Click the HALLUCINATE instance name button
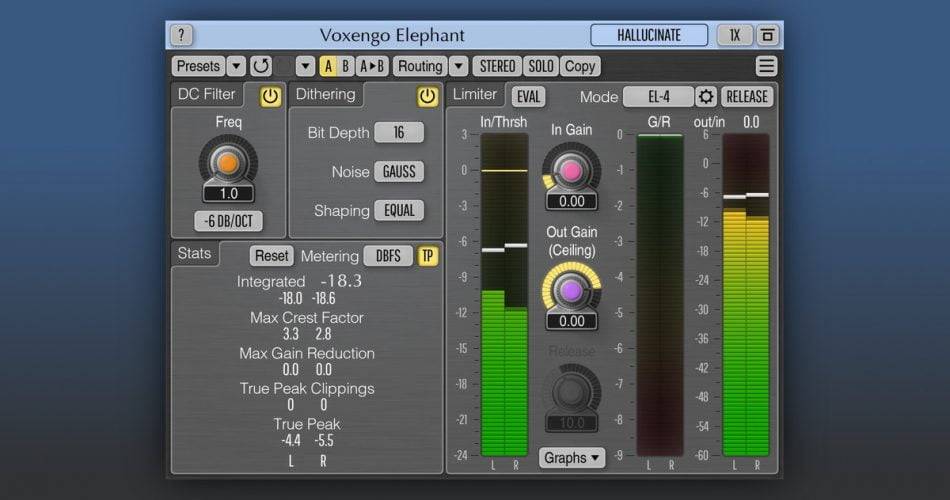Screen dimensions: 950x500 (649, 35)
